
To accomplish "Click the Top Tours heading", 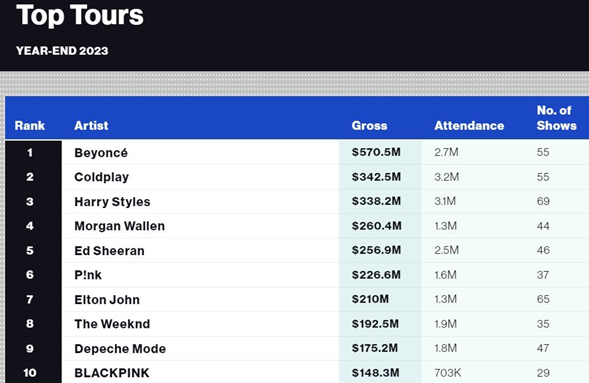I will click(80, 15).
